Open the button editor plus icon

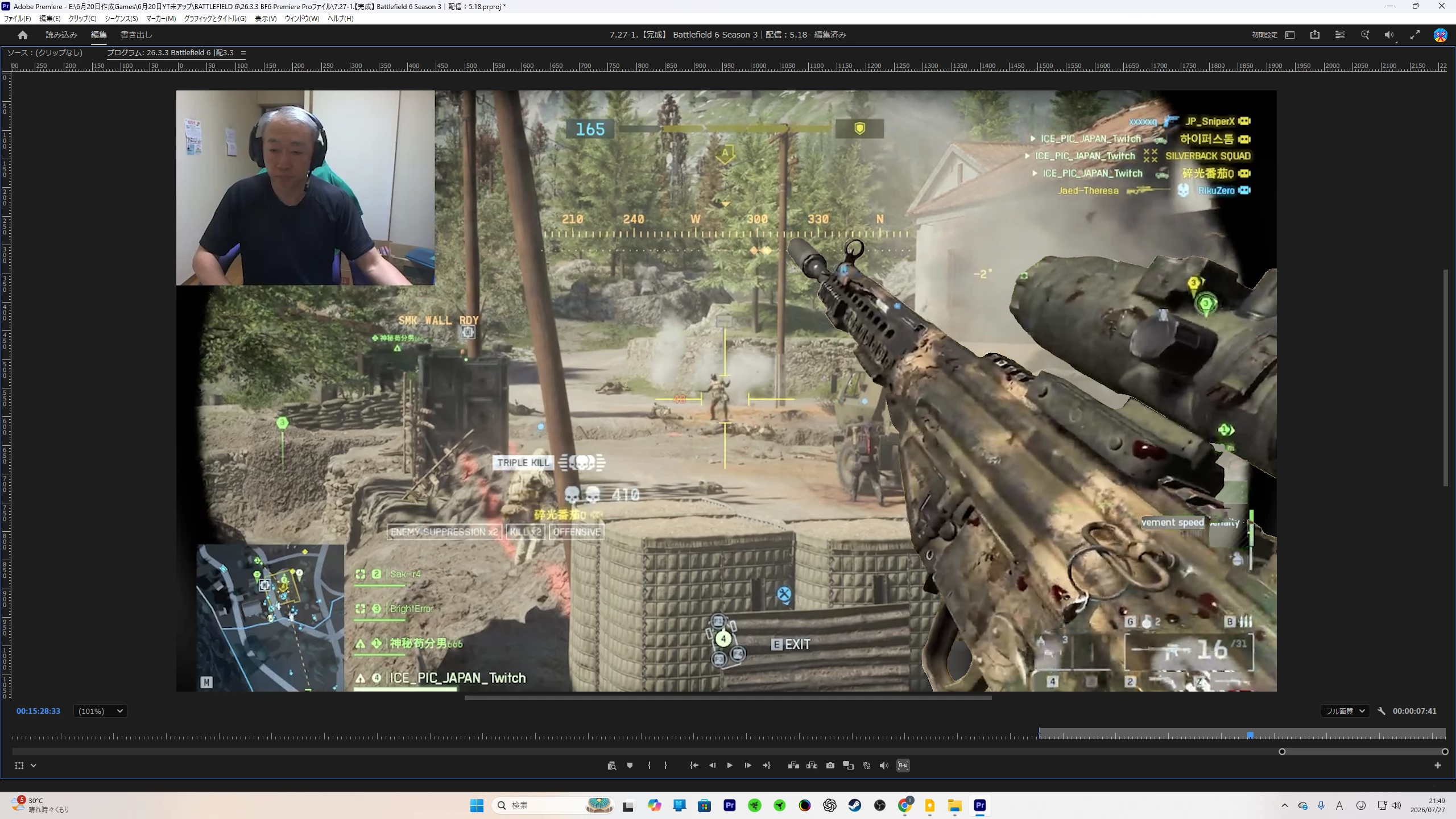point(1438,766)
